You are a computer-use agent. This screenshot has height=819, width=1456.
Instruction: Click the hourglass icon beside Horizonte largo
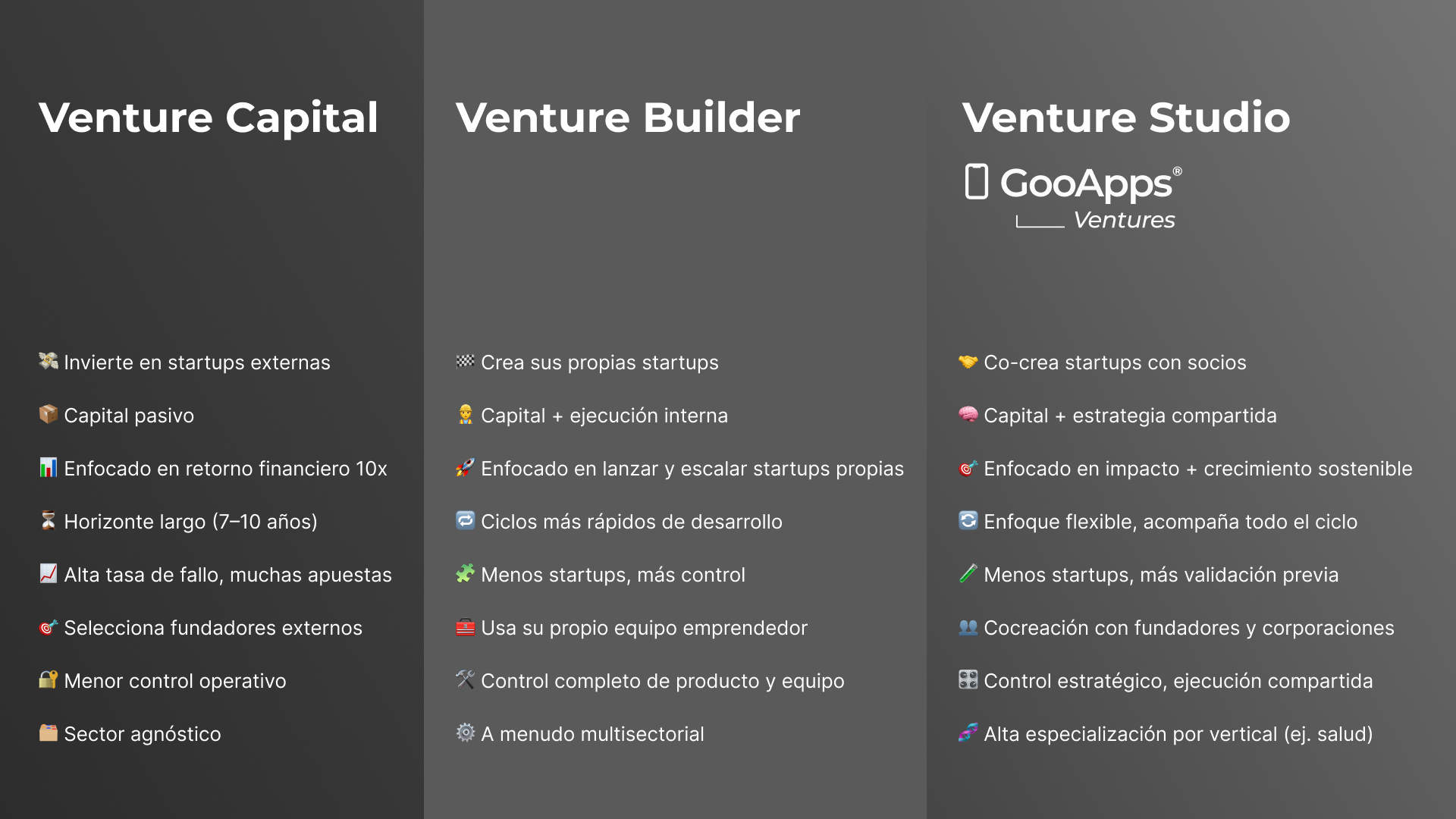(48, 521)
